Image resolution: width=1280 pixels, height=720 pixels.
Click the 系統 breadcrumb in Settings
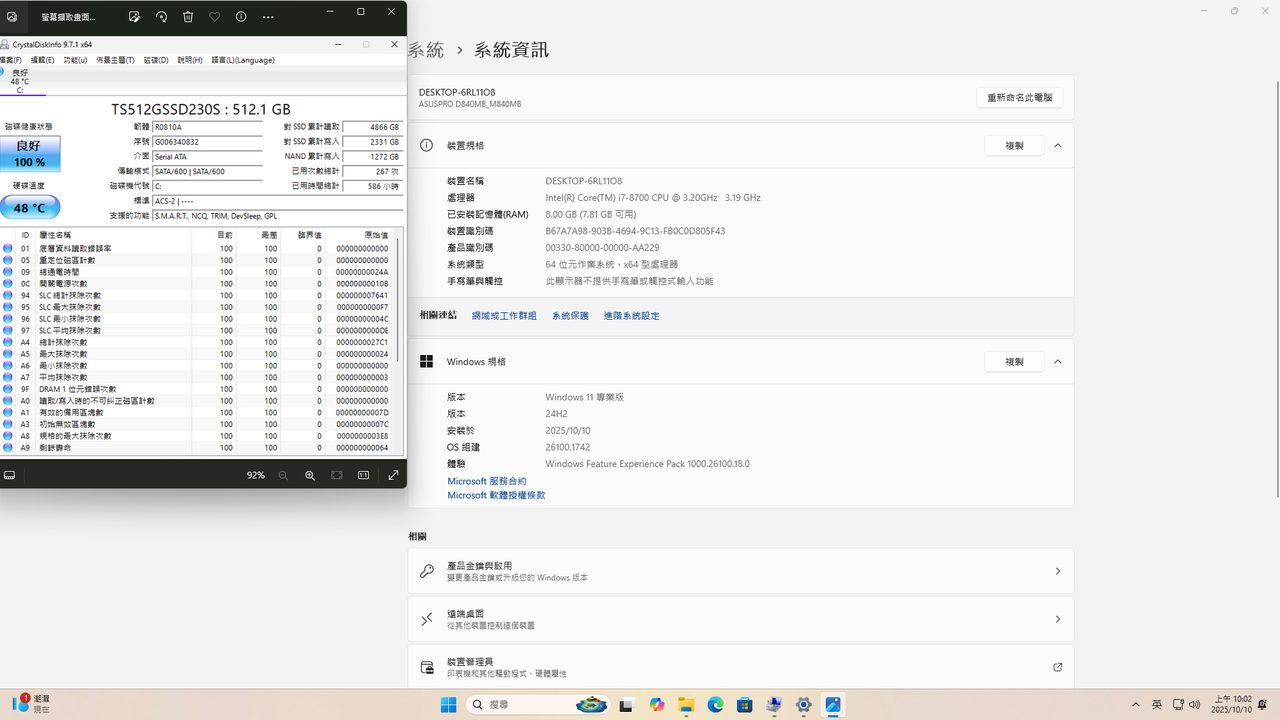coord(426,50)
